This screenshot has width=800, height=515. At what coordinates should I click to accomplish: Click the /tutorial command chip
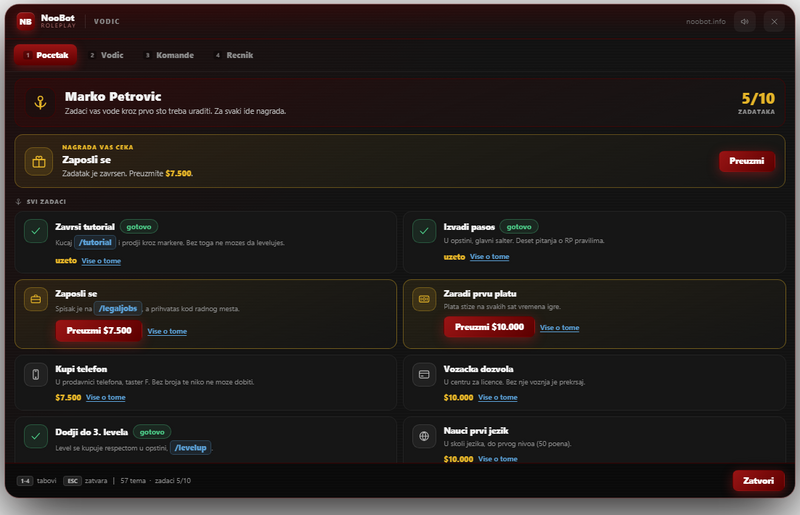(95, 242)
